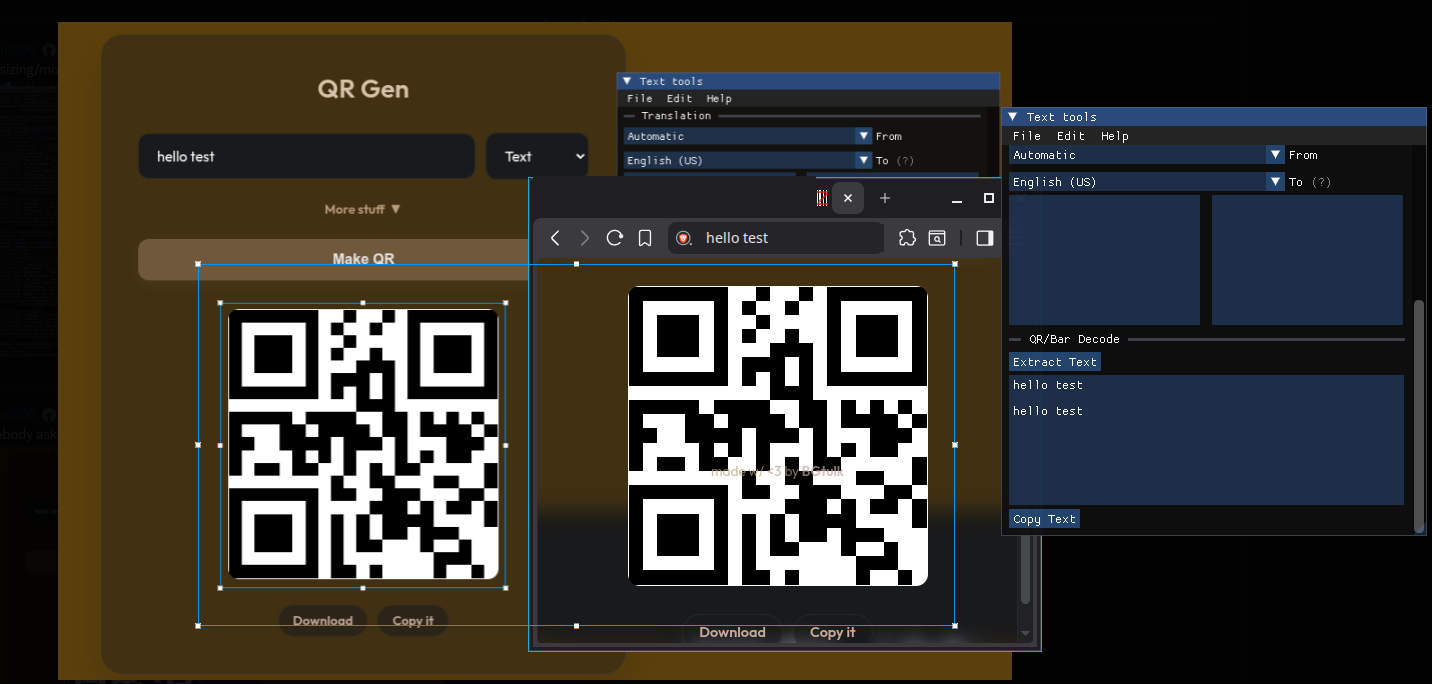Open the English (US) target dropdown on right

[1275, 182]
